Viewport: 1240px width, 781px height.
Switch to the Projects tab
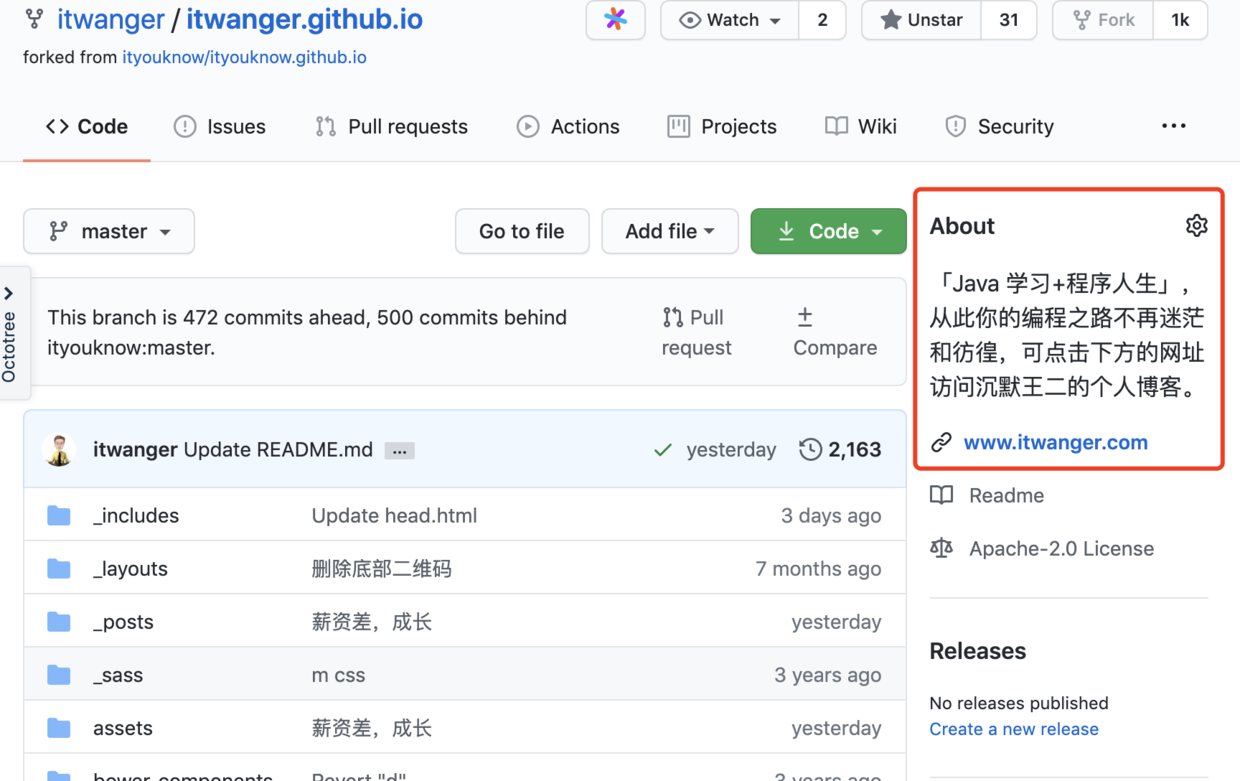point(722,126)
